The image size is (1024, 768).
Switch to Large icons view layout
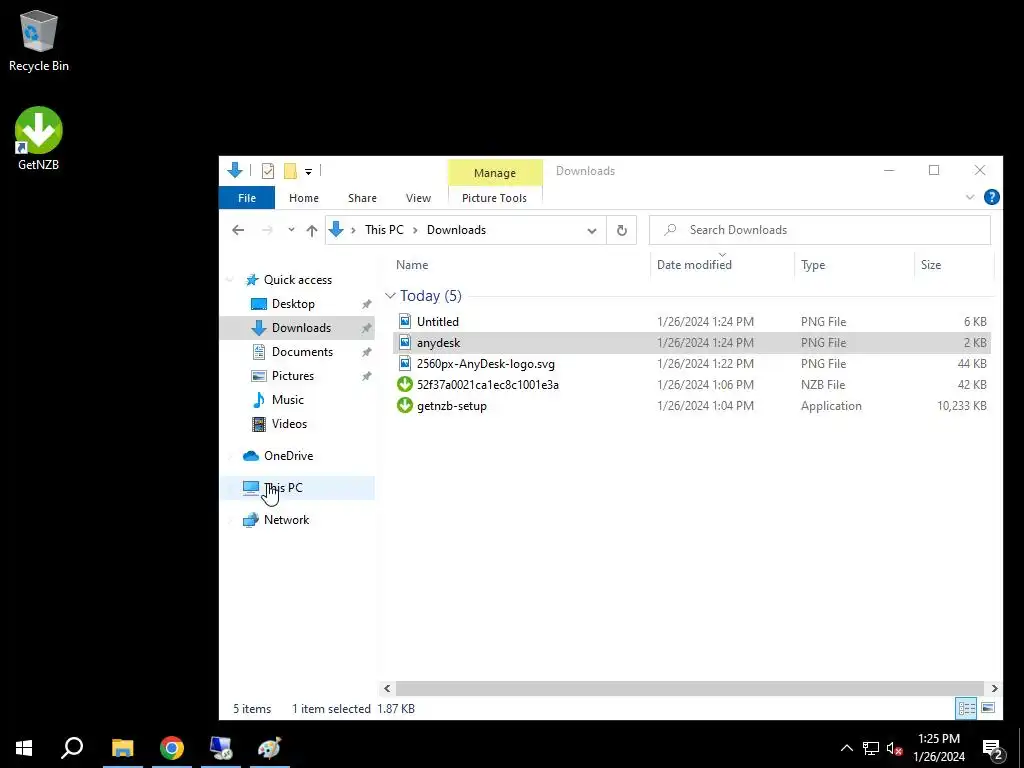click(988, 708)
